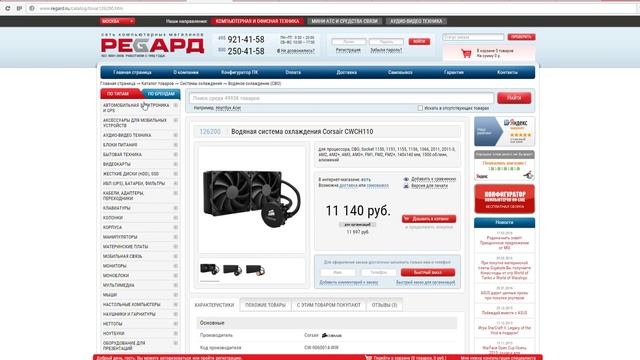
Task: Expand Аудио-видео техника sidebar category
Action: (176, 135)
